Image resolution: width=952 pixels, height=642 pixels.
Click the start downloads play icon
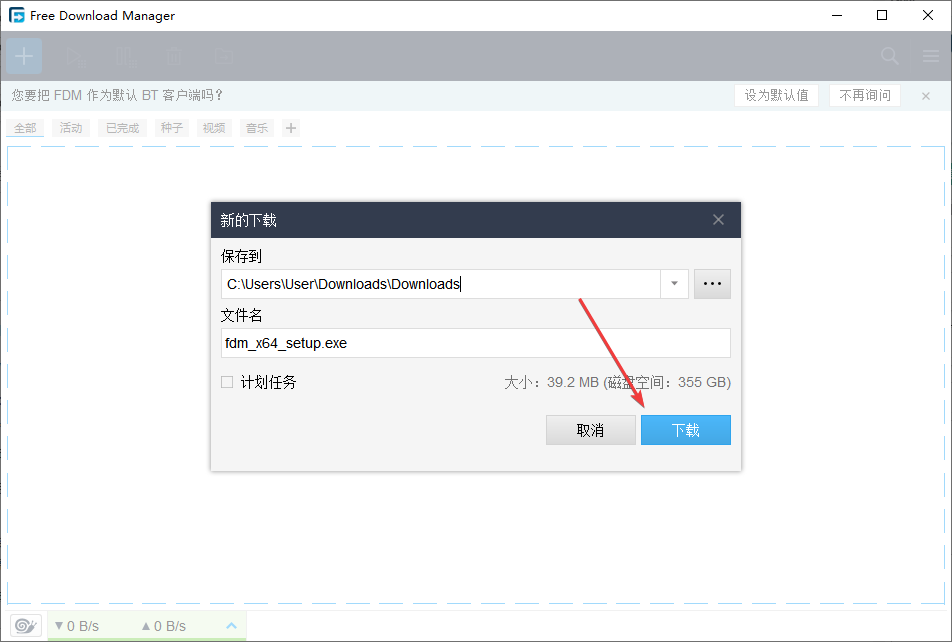click(x=76, y=57)
